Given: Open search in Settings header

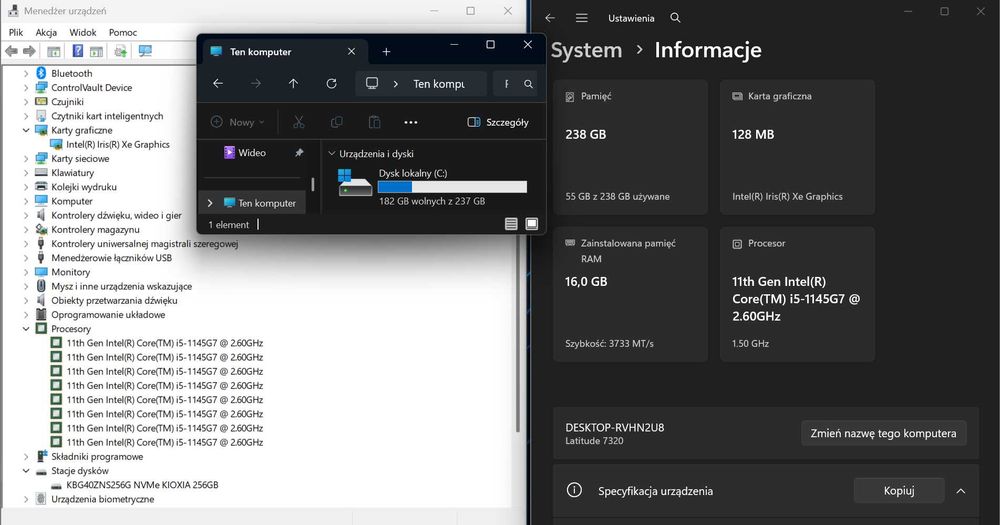Looking at the screenshot, I should [x=675, y=18].
